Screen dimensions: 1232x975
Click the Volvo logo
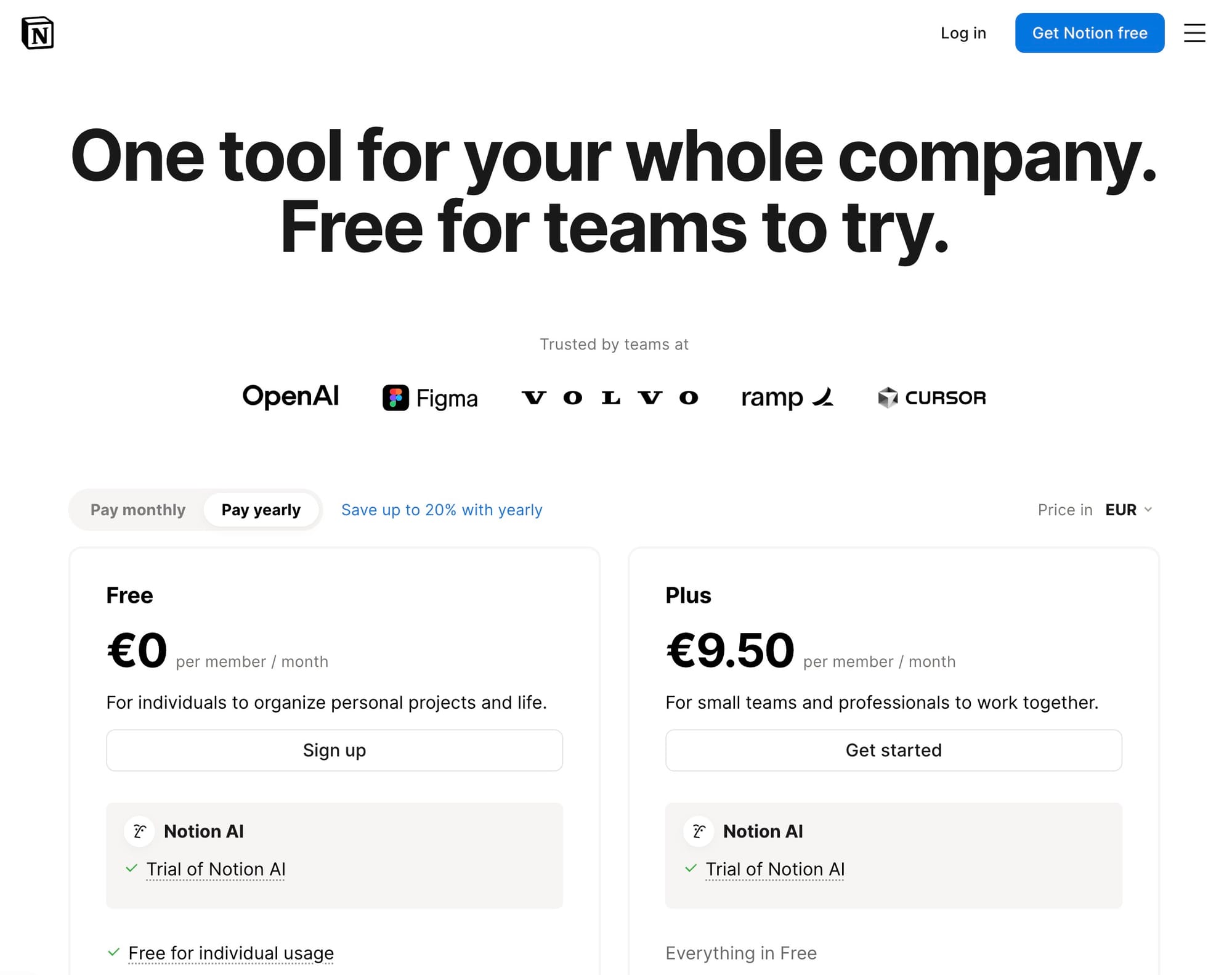611,398
